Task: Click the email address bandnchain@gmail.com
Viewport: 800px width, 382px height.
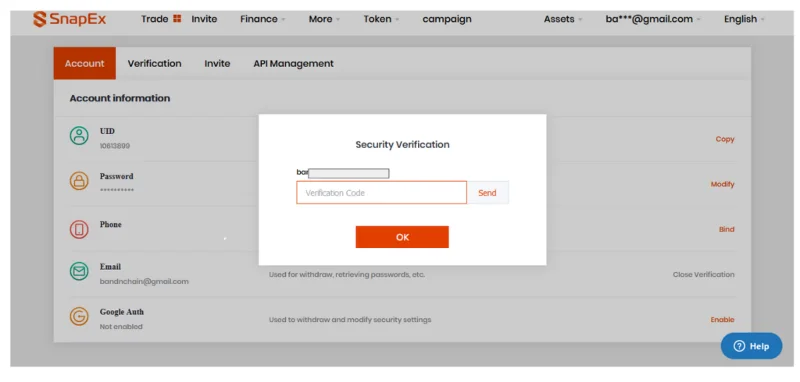Action: tap(144, 282)
